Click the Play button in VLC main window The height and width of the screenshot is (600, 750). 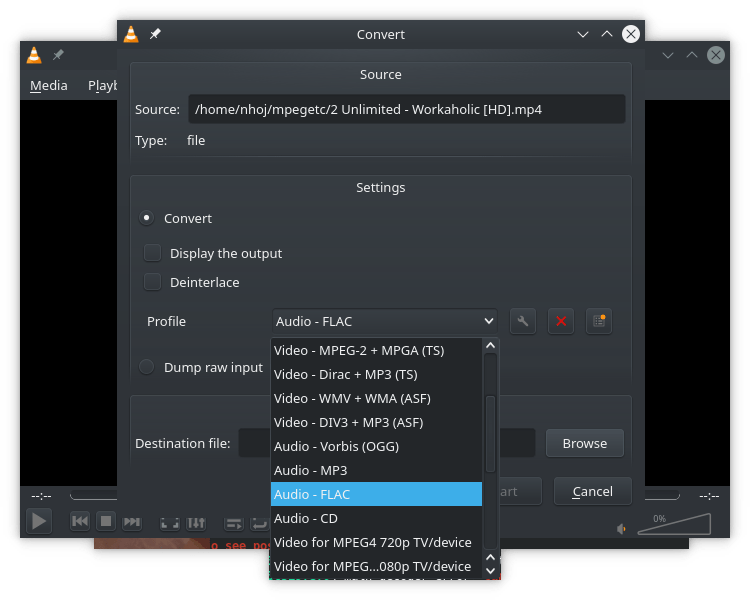pos(39,521)
